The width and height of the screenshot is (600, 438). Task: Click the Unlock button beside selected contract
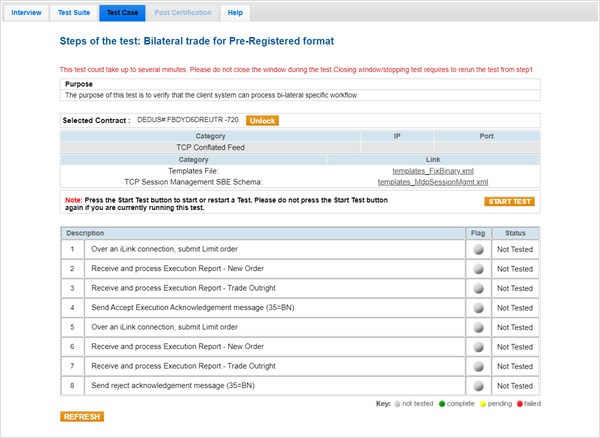tap(262, 121)
